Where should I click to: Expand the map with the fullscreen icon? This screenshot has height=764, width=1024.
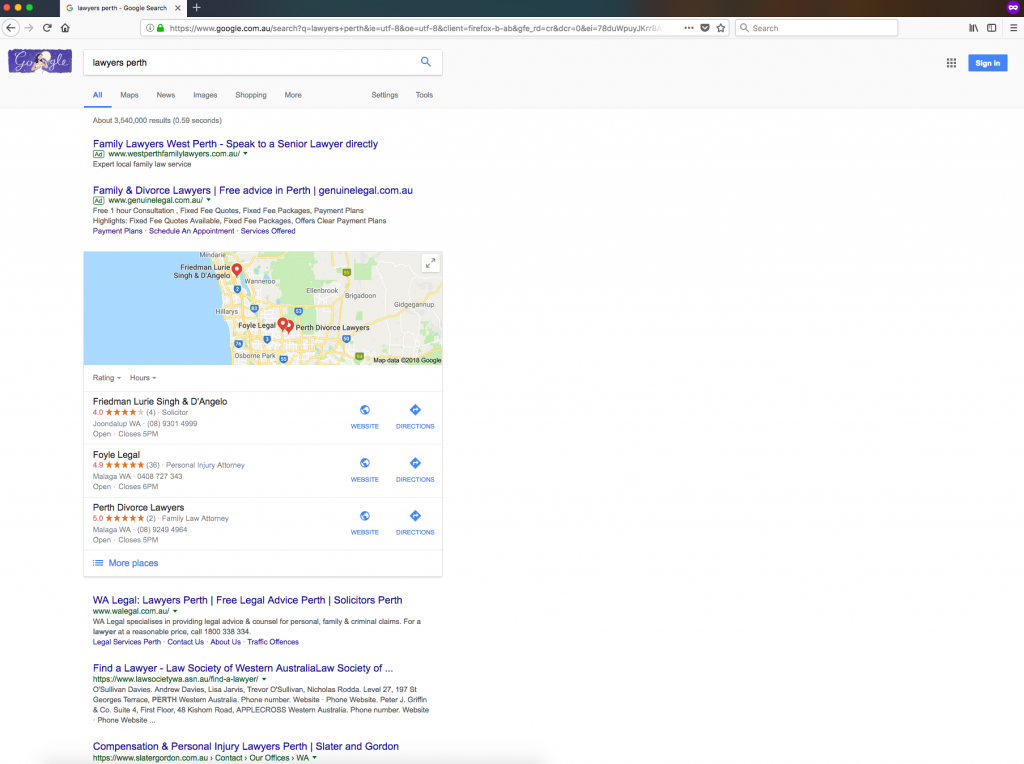click(430, 263)
